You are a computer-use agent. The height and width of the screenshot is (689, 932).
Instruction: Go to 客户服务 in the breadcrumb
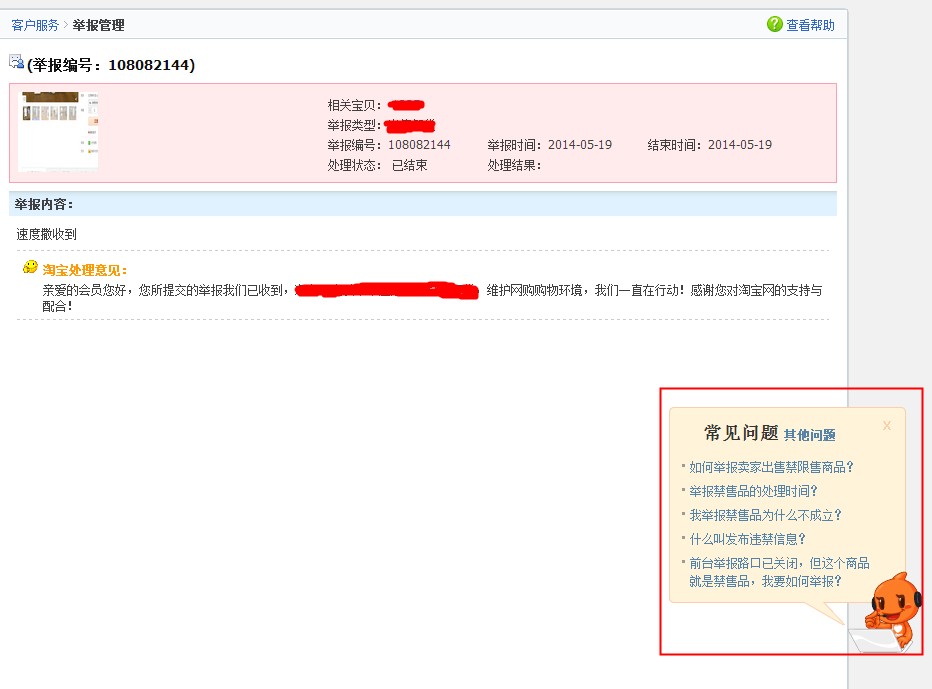click(35, 25)
